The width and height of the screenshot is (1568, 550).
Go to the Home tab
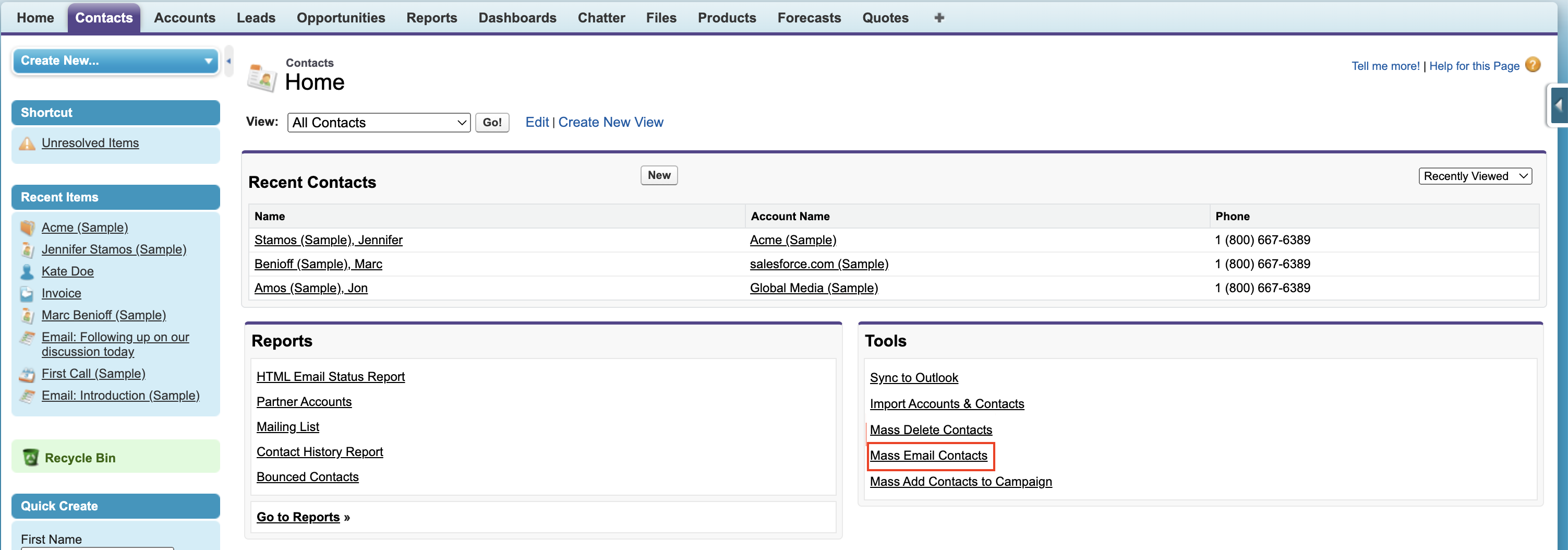(35, 18)
